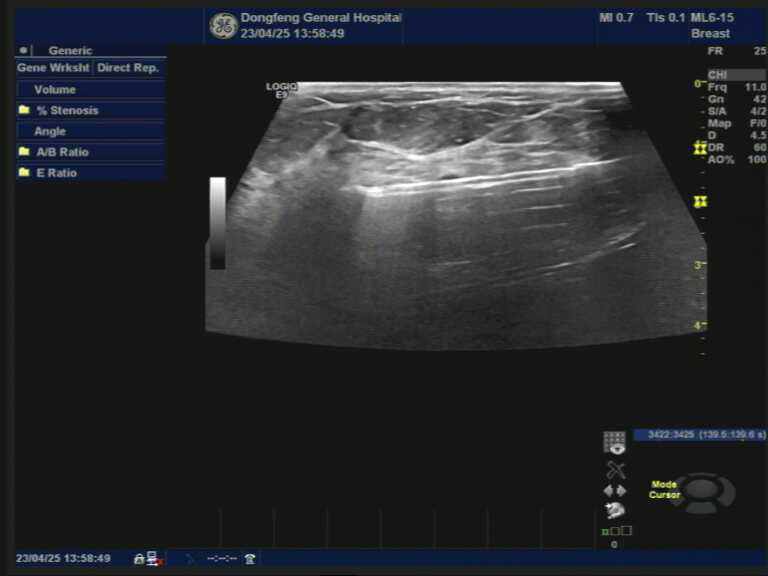Click the GE logo in the header
The width and height of the screenshot is (768, 576).
(223, 26)
